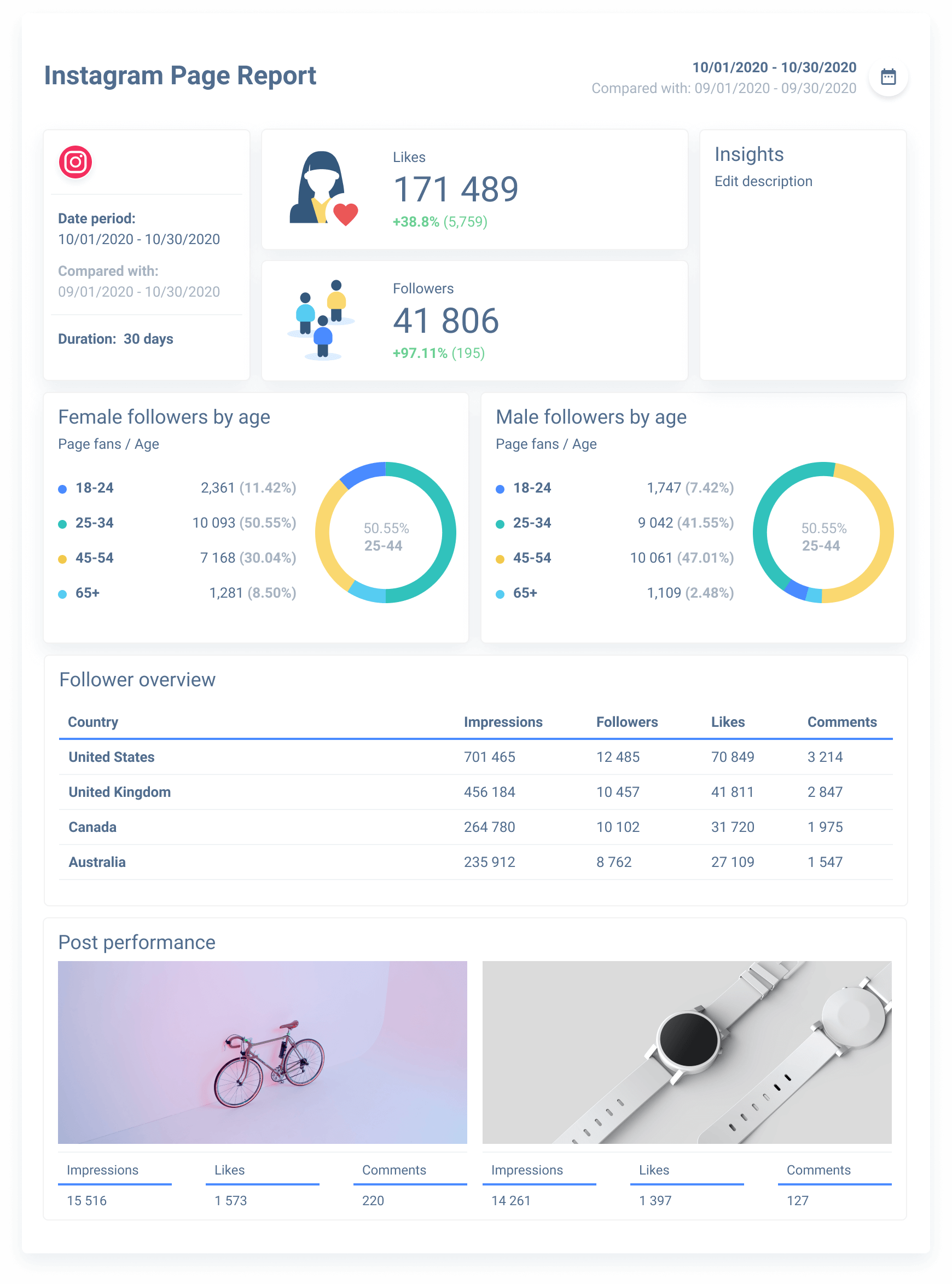
Task: Click bicycle post Comments value 220
Action: (373, 1201)
